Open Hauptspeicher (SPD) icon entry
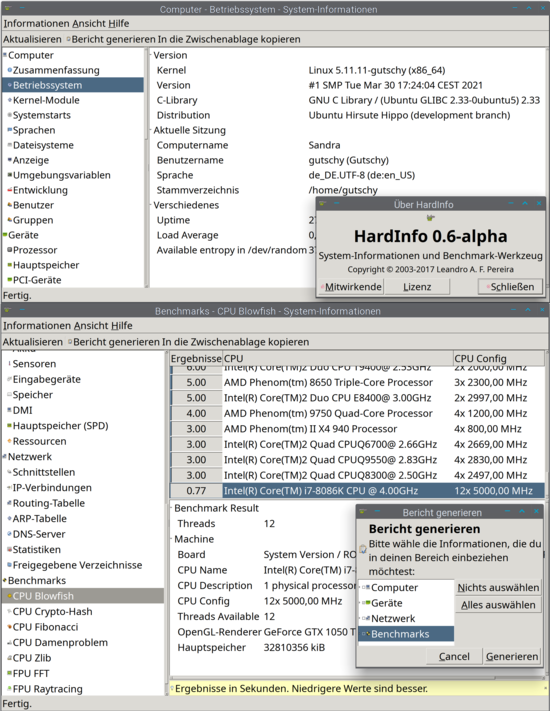 tap(10, 425)
